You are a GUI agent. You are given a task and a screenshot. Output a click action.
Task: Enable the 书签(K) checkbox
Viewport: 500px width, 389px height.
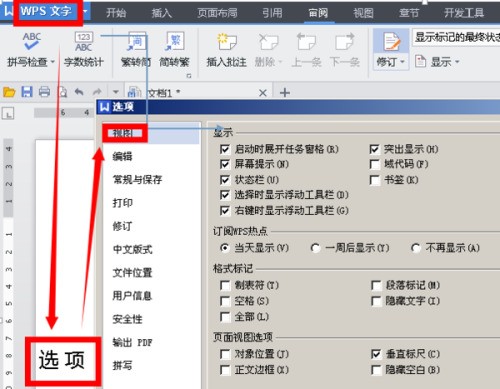(x=375, y=180)
